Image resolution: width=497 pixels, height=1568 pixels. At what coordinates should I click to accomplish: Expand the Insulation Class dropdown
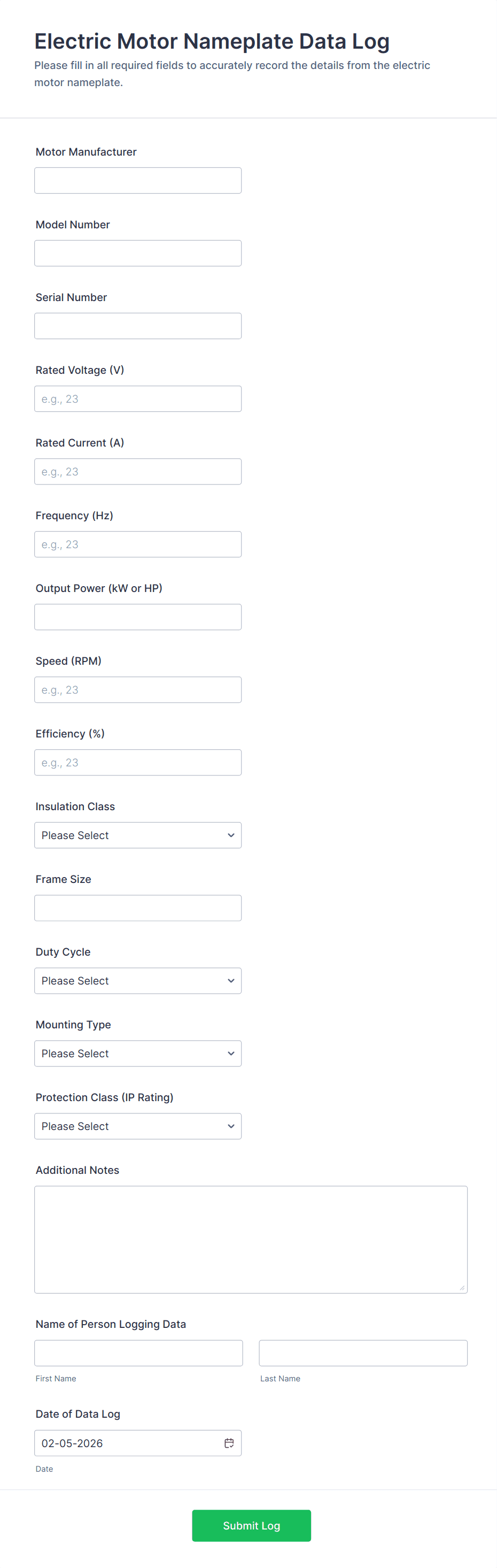coord(137,835)
